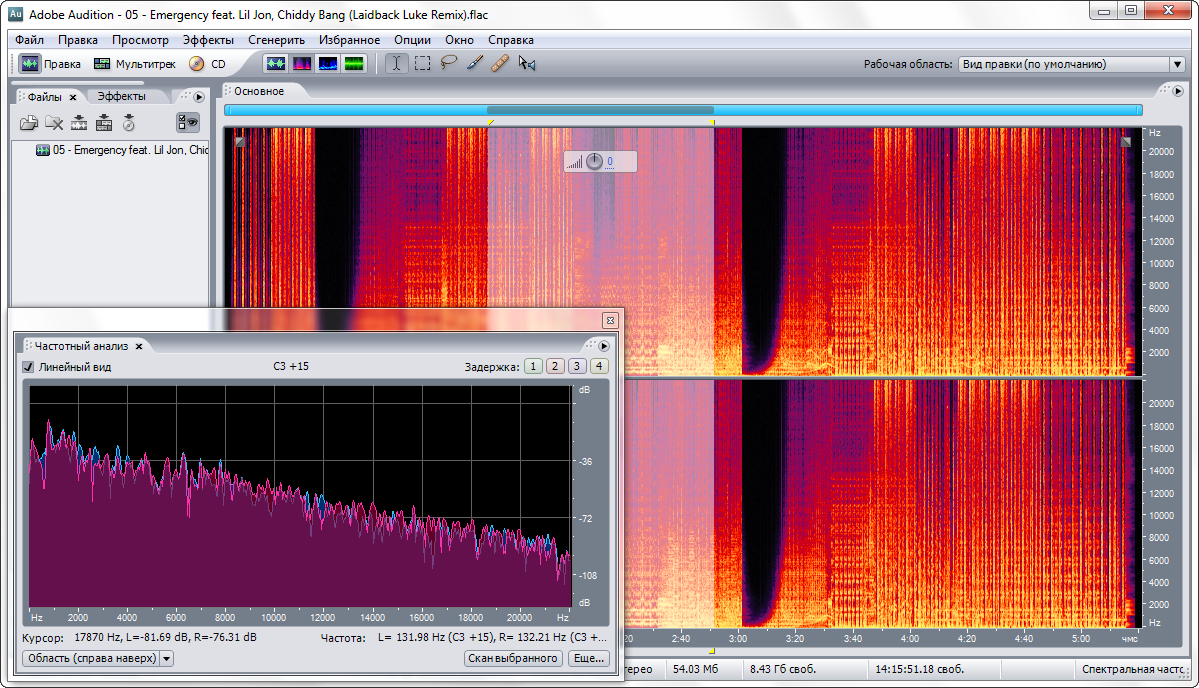The height and width of the screenshot is (688, 1199).
Task: Click the 8.43 Гб своб. status entry
Action: [x=782, y=669]
